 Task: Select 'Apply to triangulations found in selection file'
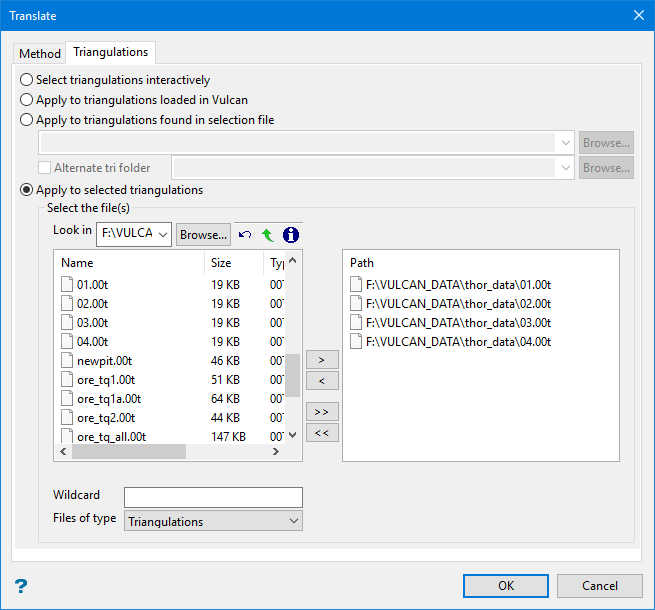(x=27, y=120)
